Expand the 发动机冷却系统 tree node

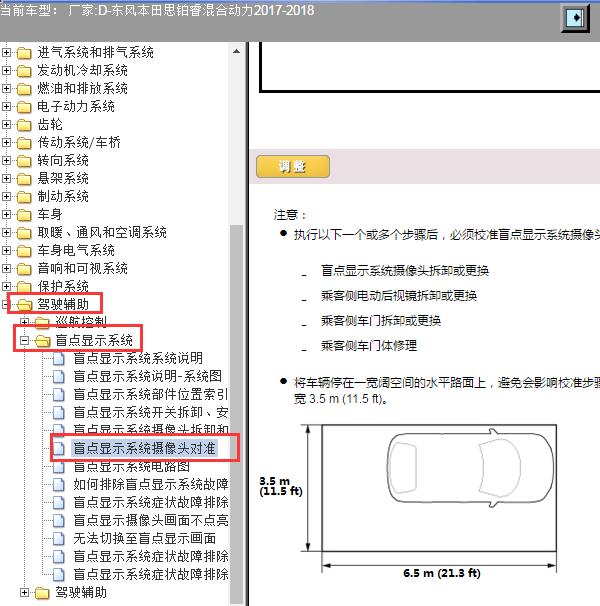point(6,70)
